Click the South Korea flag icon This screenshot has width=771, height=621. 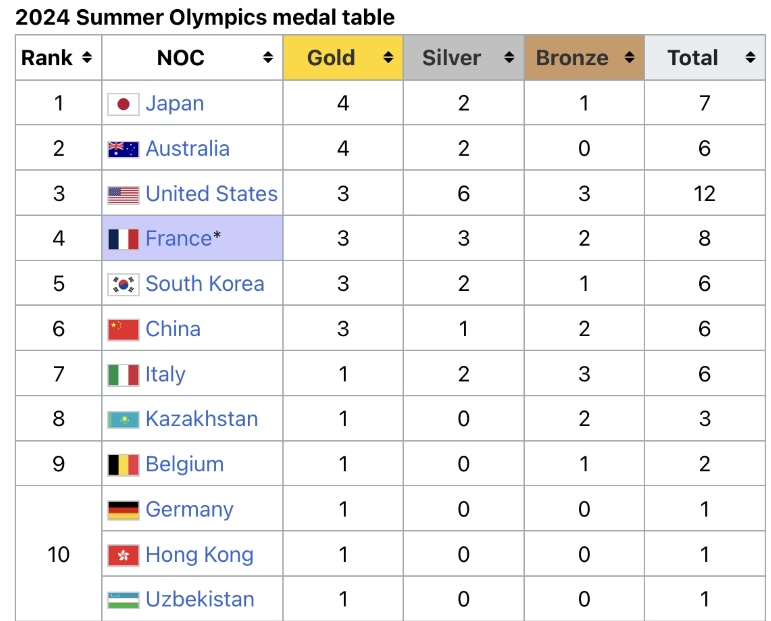(123, 284)
